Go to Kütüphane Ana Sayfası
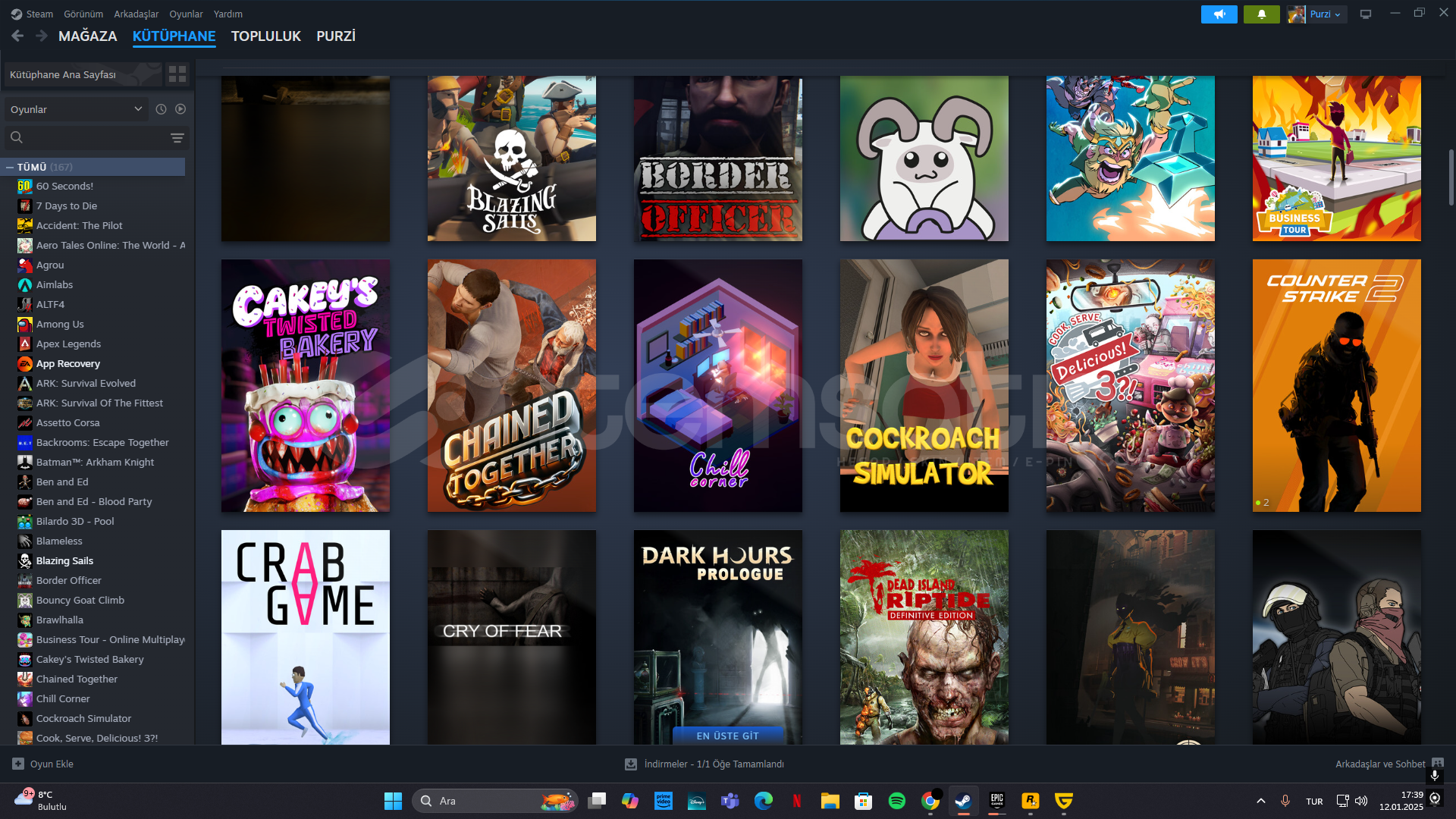This screenshot has height=819, width=1456. click(83, 74)
